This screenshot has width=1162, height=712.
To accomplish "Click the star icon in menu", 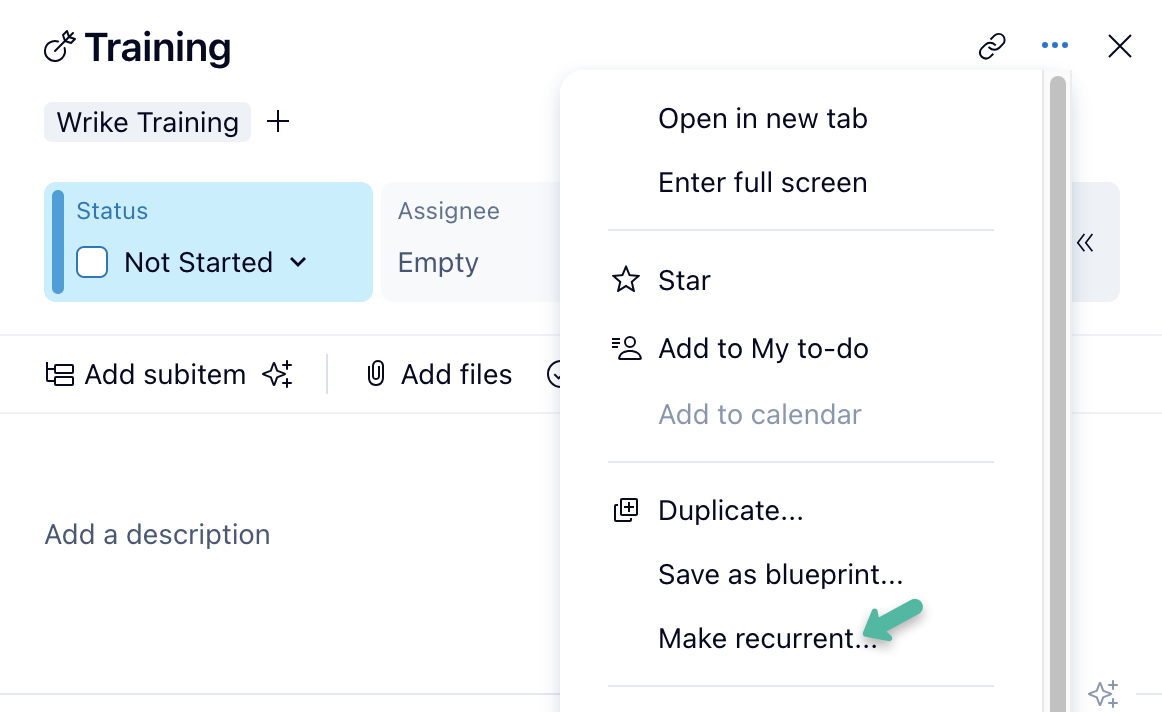I will (x=626, y=280).
